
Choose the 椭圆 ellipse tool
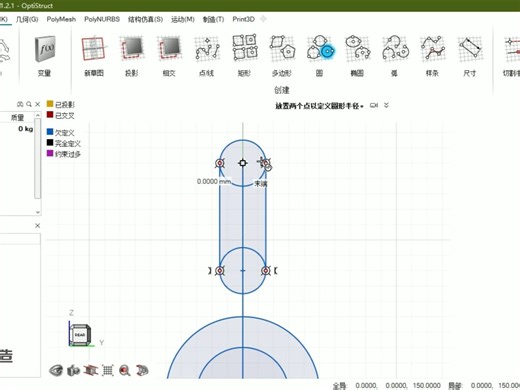click(357, 56)
